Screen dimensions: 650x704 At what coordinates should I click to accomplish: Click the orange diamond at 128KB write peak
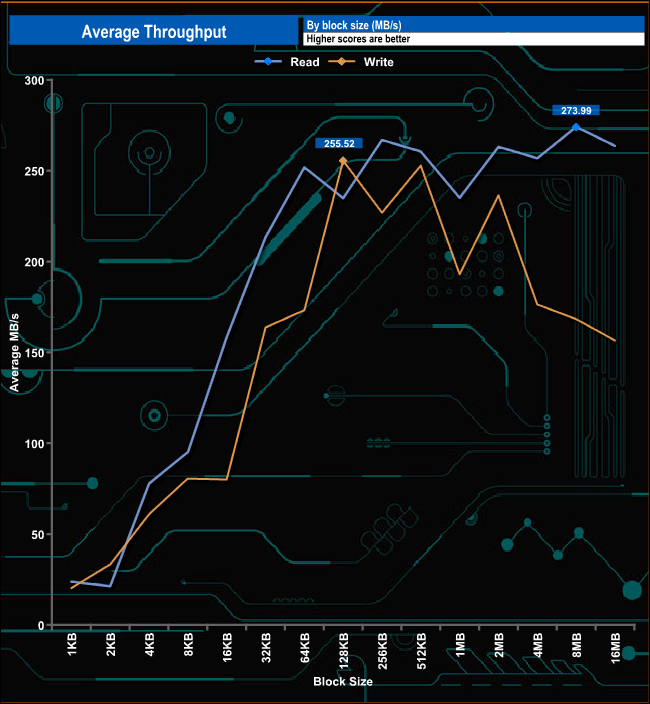(343, 160)
